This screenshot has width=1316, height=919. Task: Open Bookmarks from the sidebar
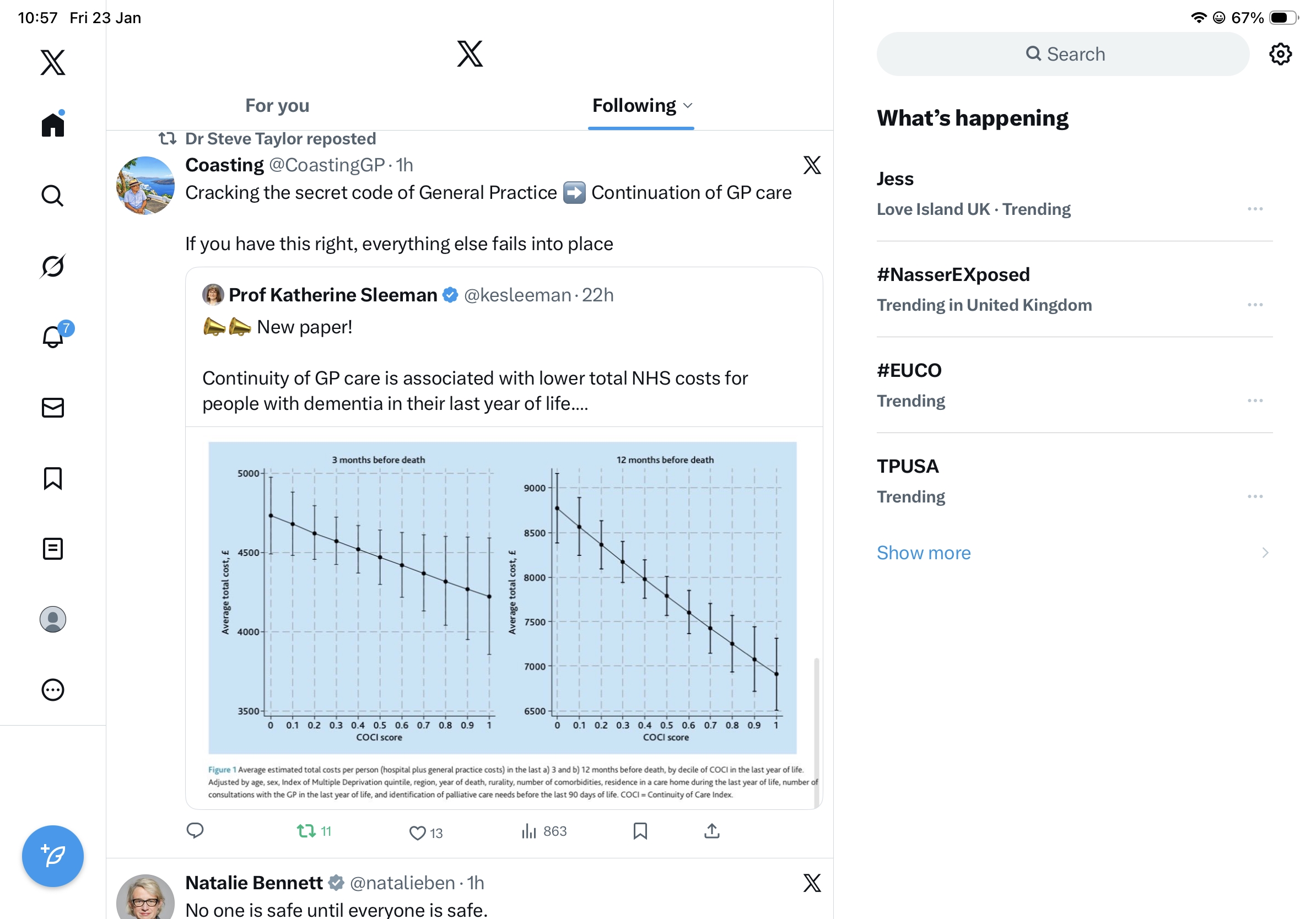click(53, 478)
